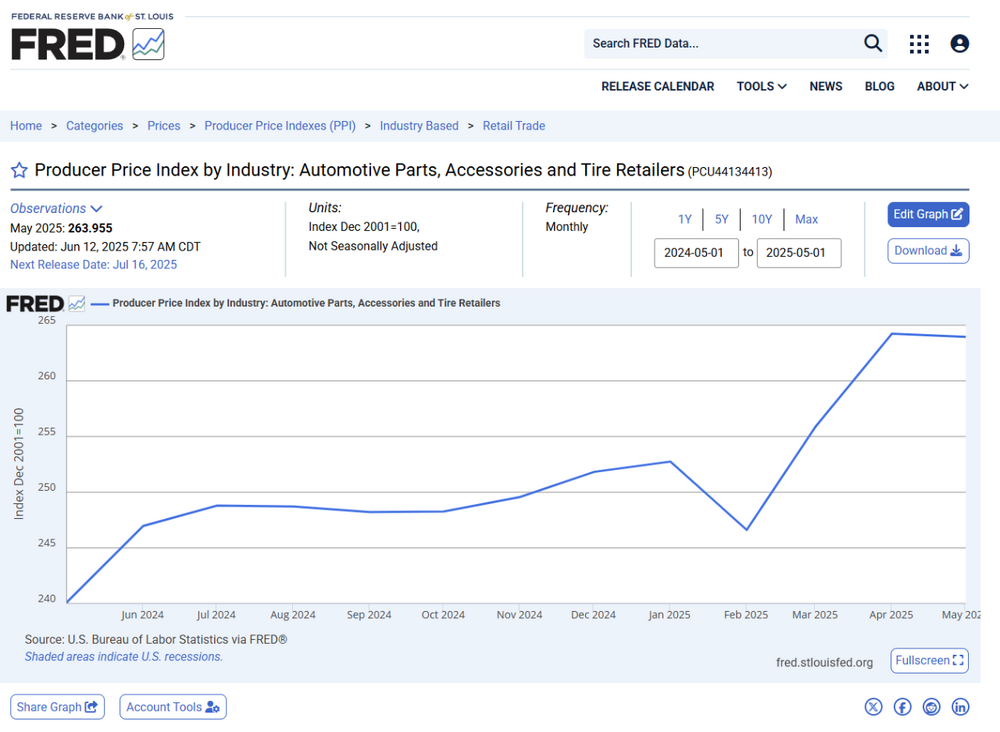
Task: Share the graph on Facebook
Action: 903,707
